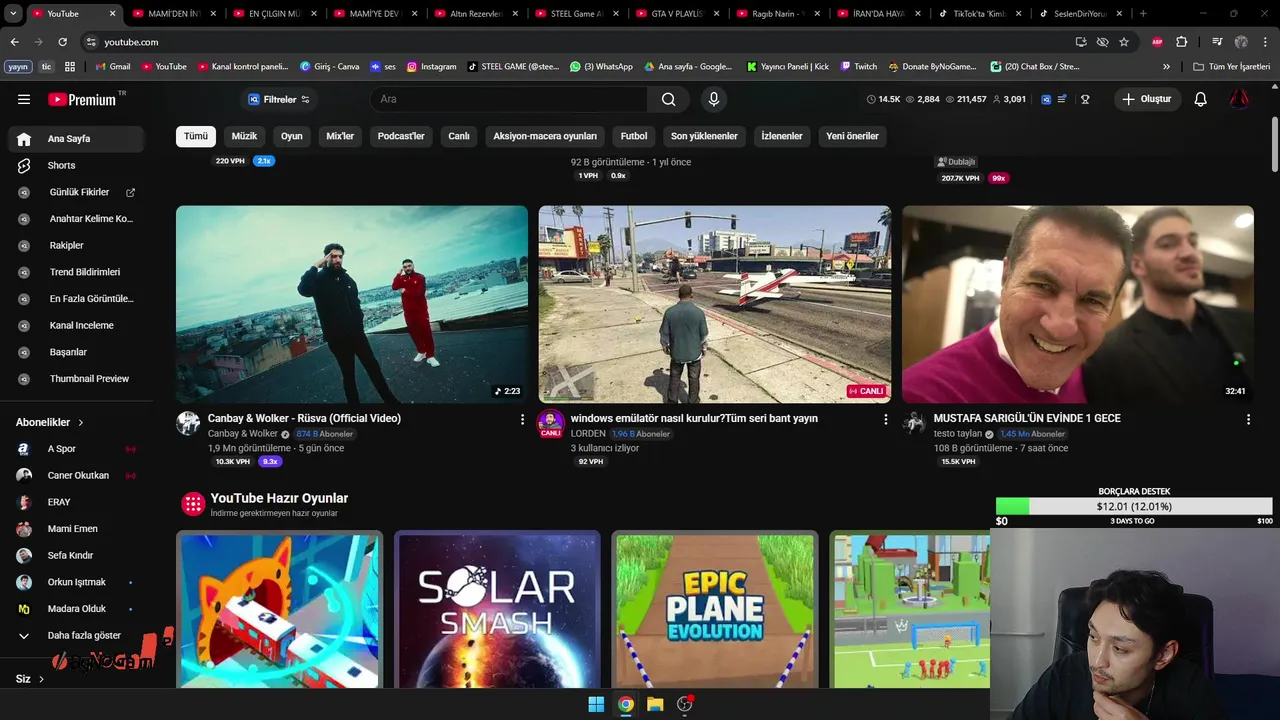Switch to Altın Rezervleri browser tab
1280x720 pixels.
click(477, 14)
